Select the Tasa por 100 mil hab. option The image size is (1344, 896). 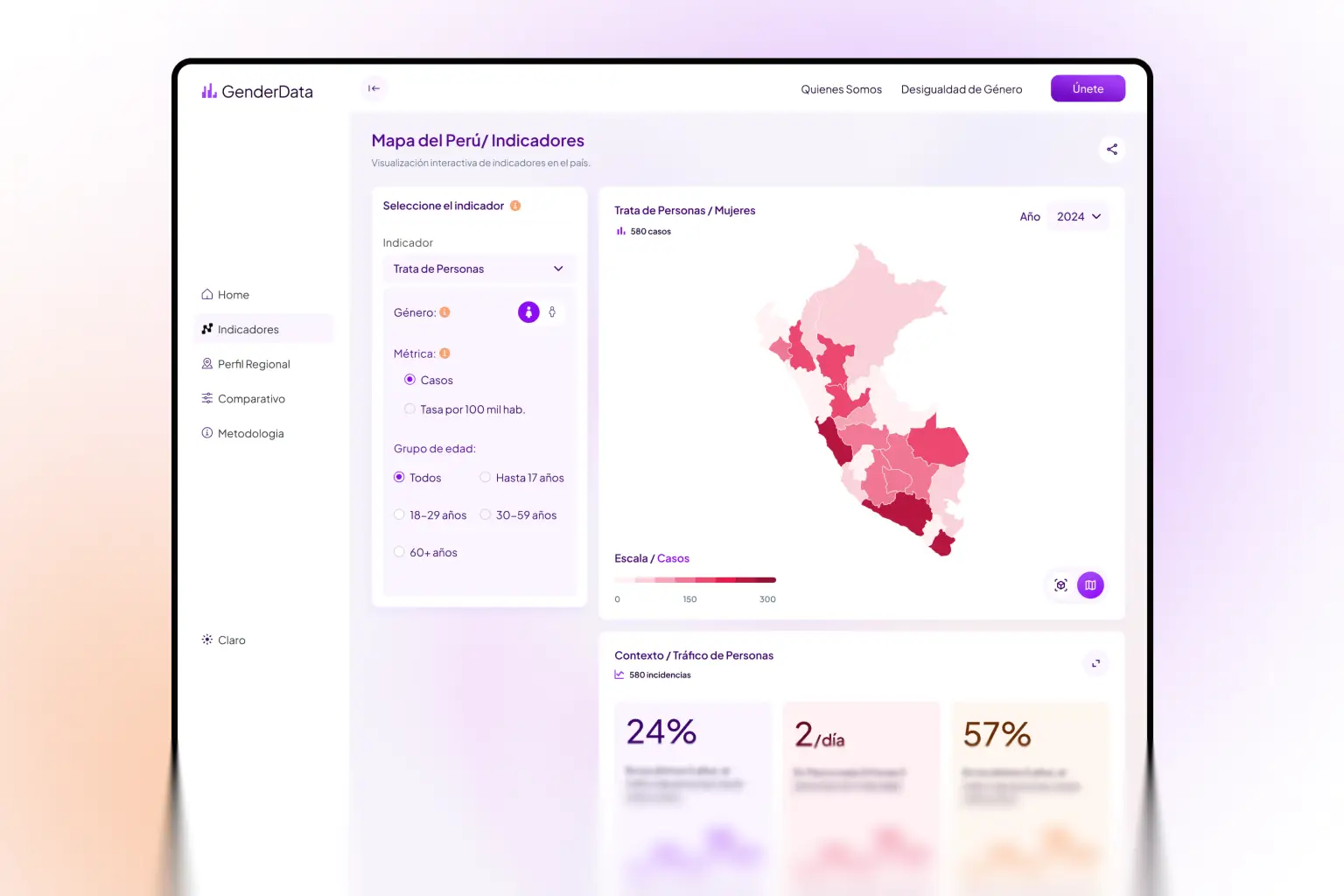pyautogui.click(x=409, y=409)
